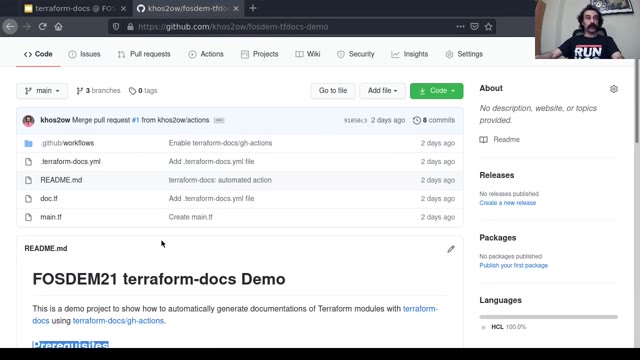Click the folder icon beside .github/workflows
This screenshot has height=360, width=640.
click(x=28, y=143)
